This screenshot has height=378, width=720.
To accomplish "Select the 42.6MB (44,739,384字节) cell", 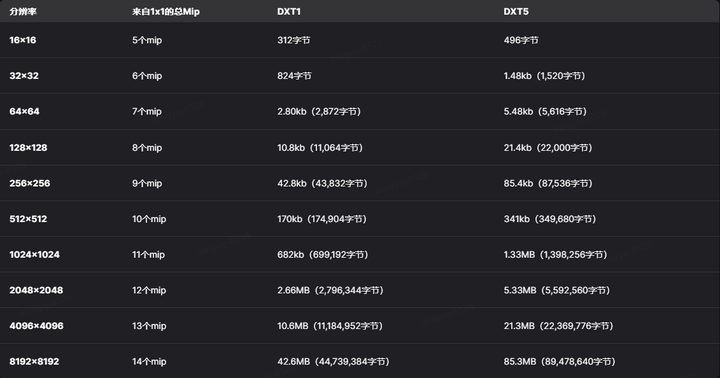I will (333, 361).
